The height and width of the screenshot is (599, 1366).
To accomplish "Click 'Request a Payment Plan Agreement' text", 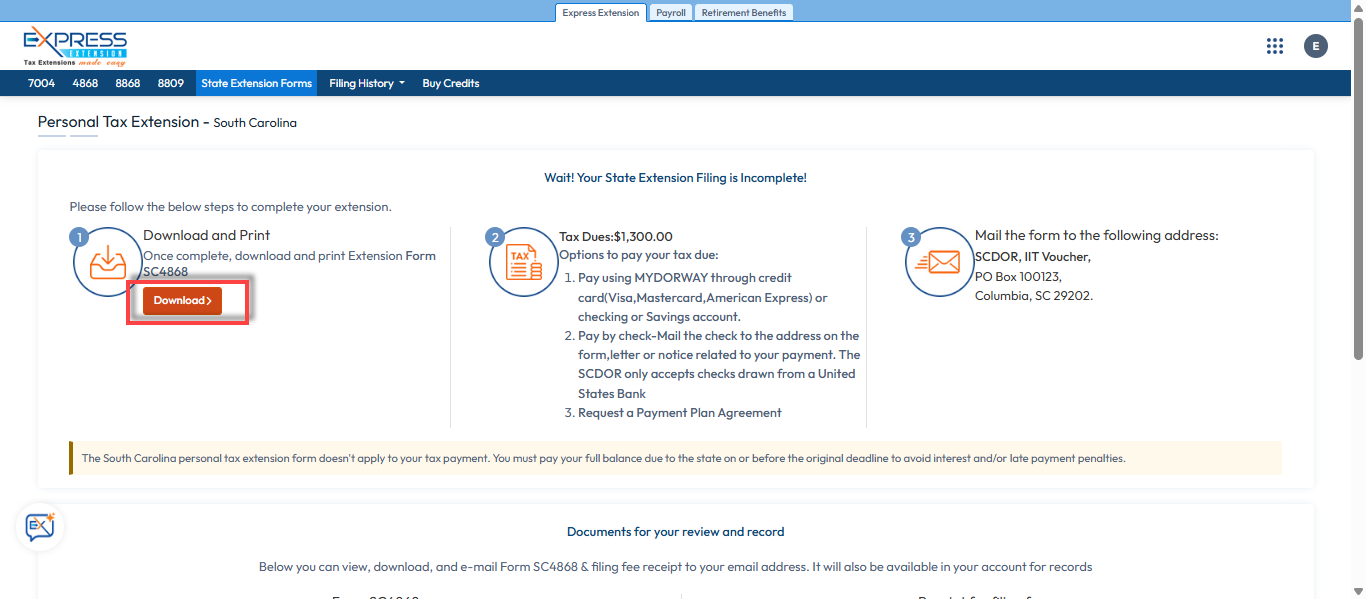I will point(680,413).
